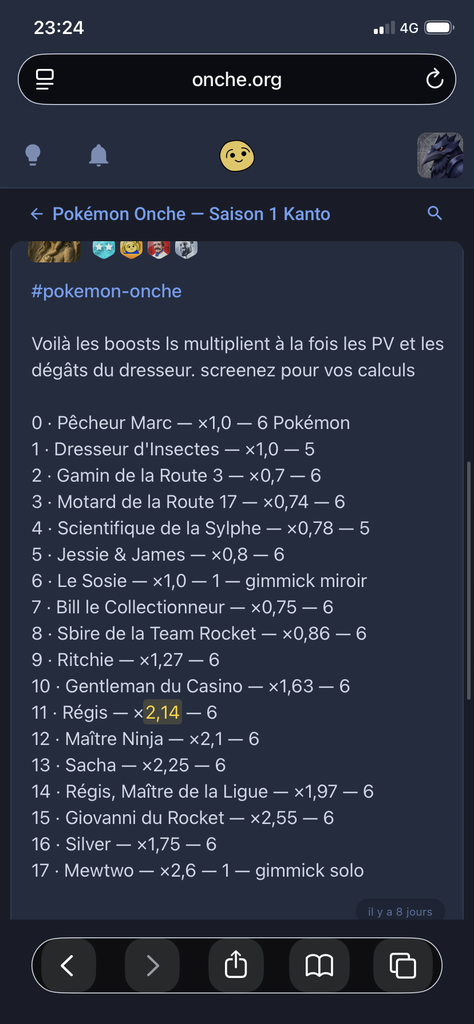Tap the Safari share icon
The height and width of the screenshot is (1024, 474).
tap(236, 965)
